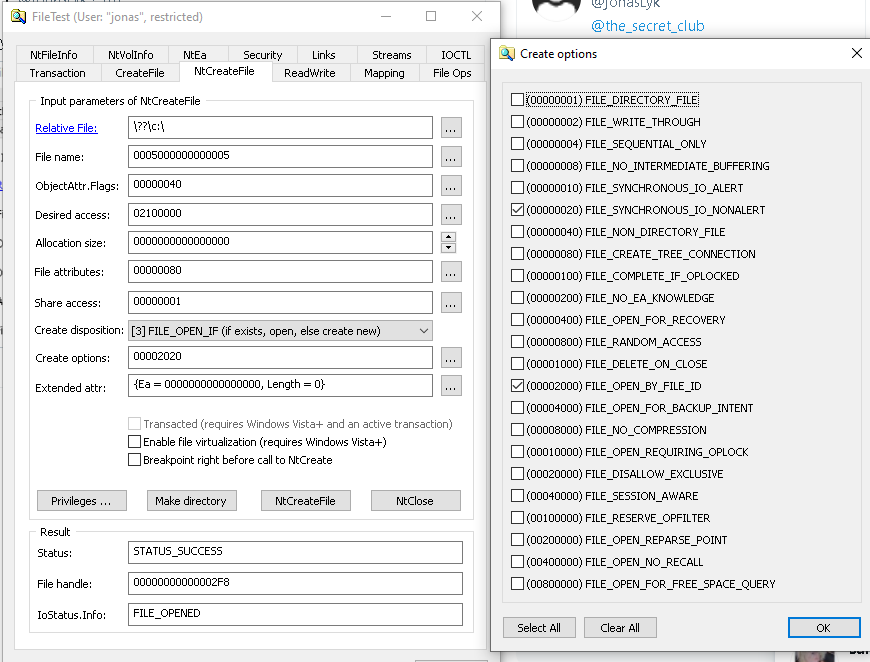Enable FILE_SESSION_AWARE checkbox

pos(517,496)
